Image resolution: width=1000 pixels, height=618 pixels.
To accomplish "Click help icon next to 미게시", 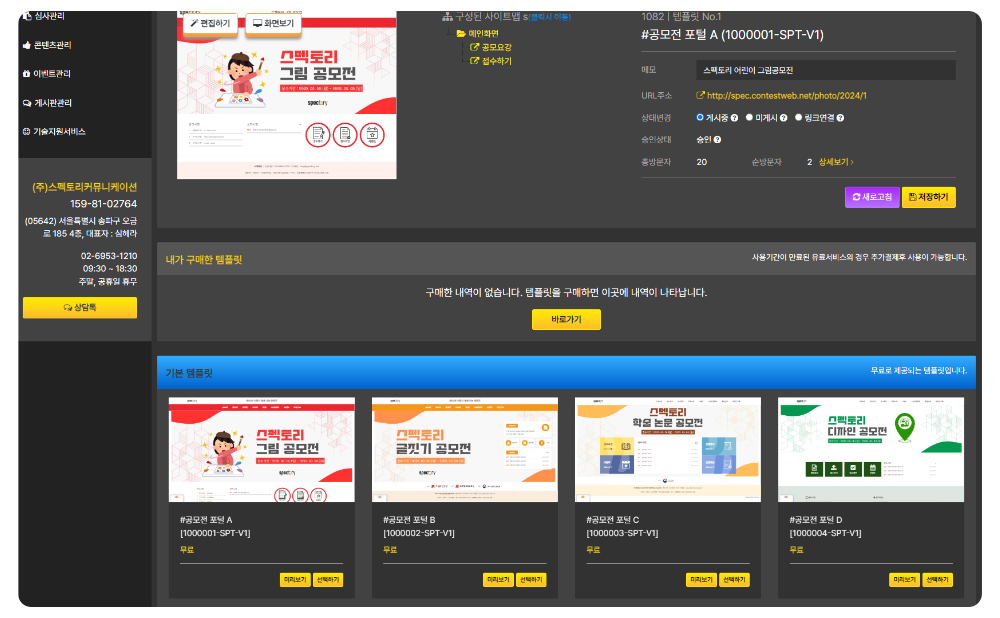I will 783,118.
